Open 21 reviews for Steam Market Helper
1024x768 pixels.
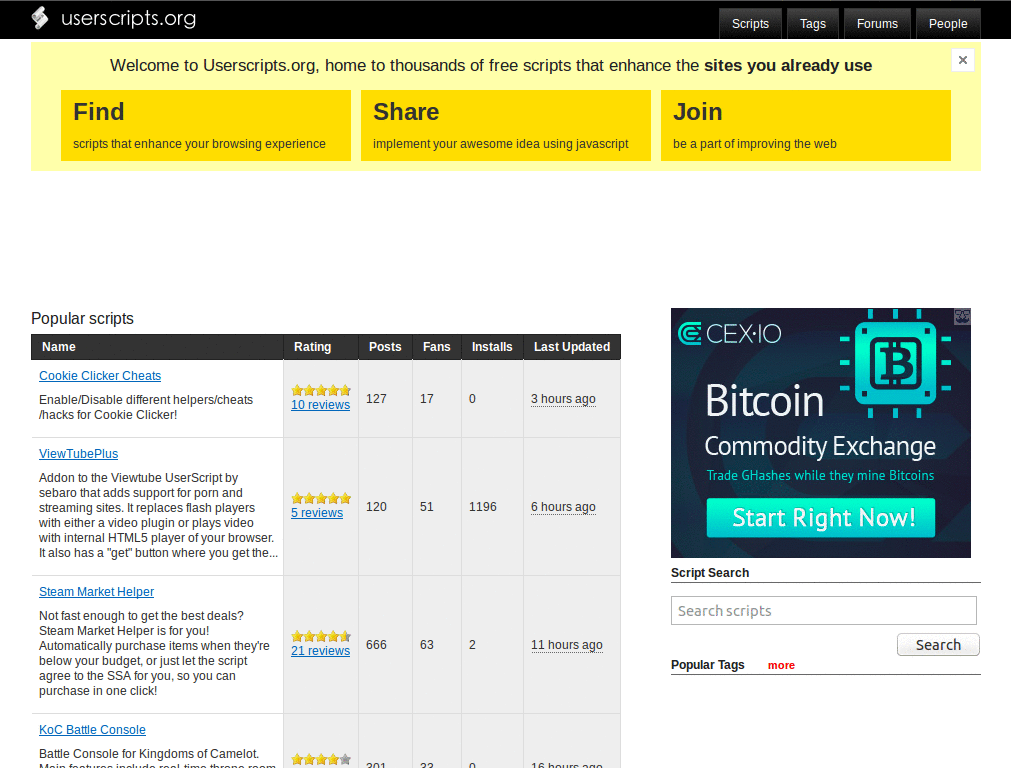320,651
